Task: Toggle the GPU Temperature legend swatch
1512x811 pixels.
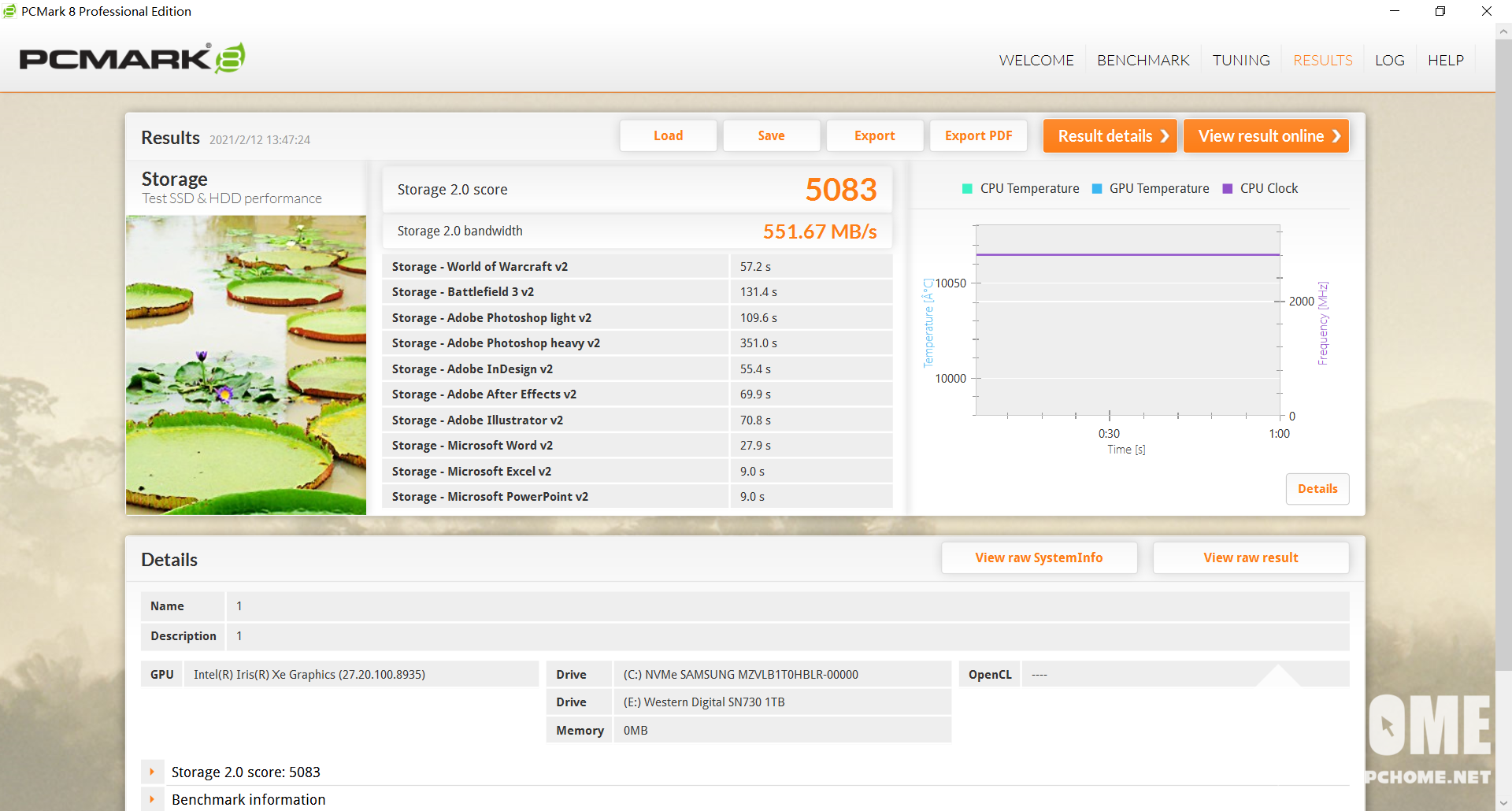Action: [1096, 189]
